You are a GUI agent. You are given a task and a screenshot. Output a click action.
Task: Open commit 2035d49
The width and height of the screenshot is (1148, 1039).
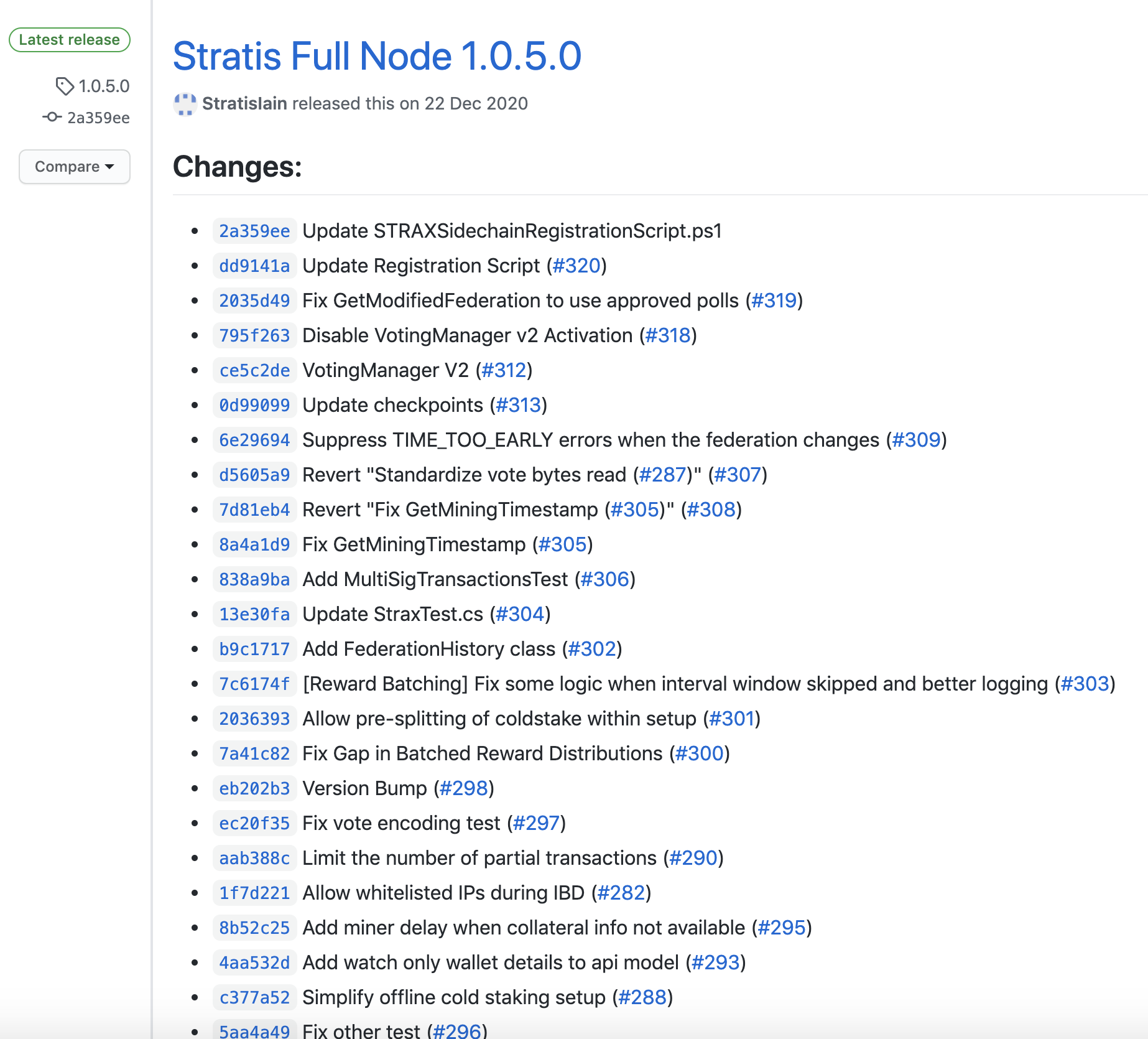click(x=254, y=301)
